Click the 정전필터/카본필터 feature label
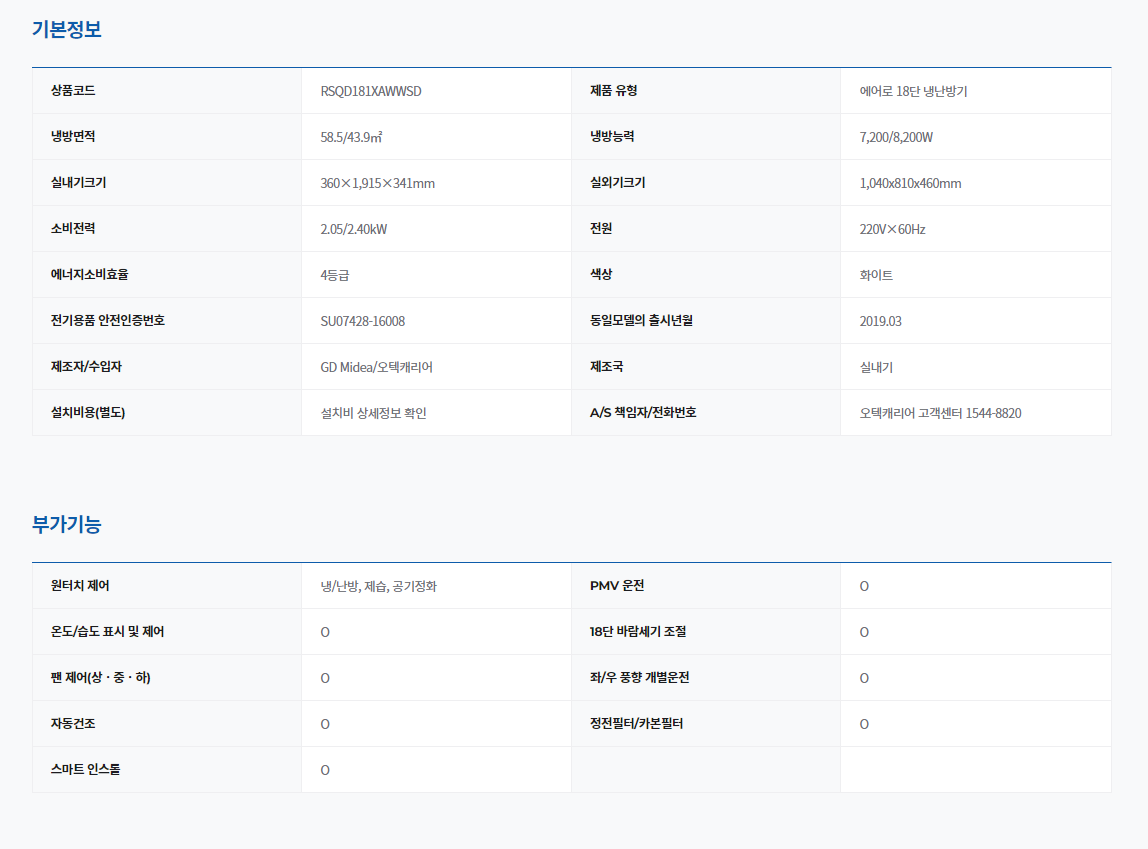Screen dimensions: 1148x849 pos(636,724)
